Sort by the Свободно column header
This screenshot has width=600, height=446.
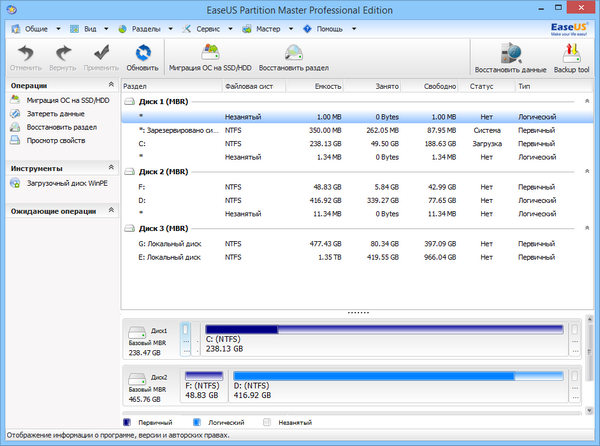pyautogui.click(x=429, y=86)
